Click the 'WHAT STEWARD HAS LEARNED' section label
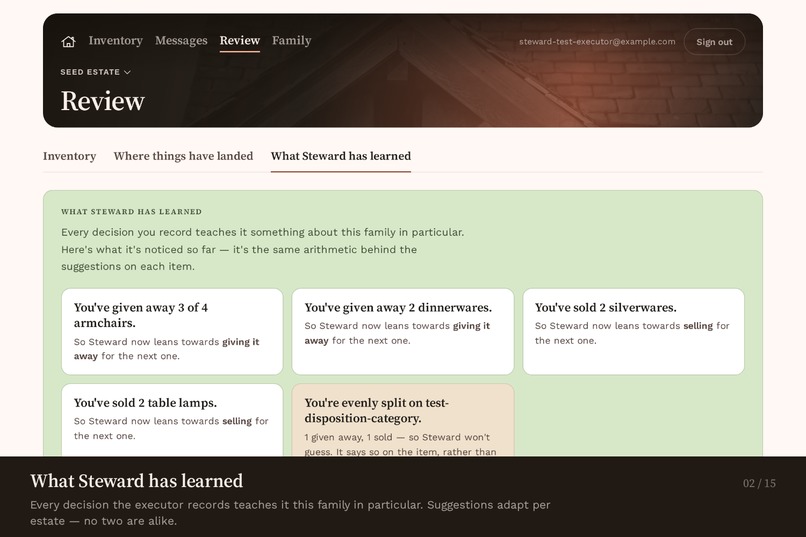Image resolution: width=806 pixels, height=537 pixels. pos(132,212)
